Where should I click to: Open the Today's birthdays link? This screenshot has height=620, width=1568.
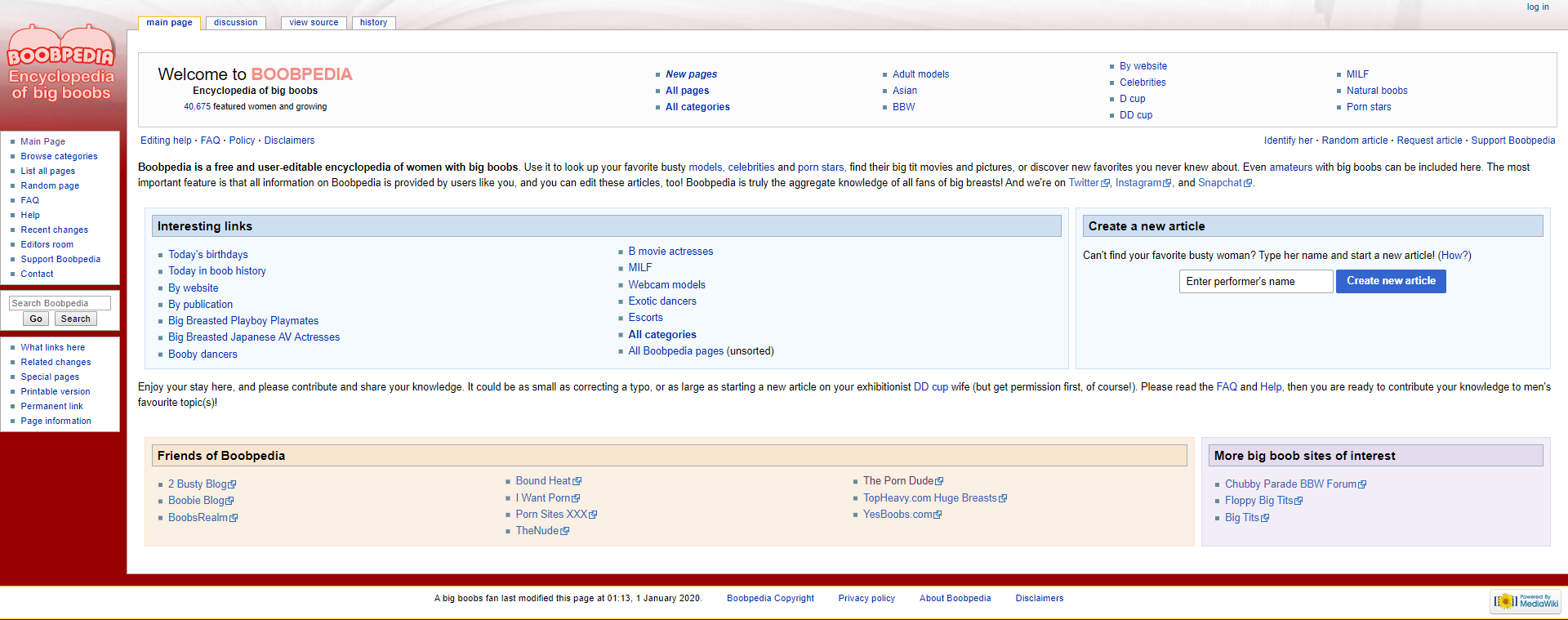207,255
